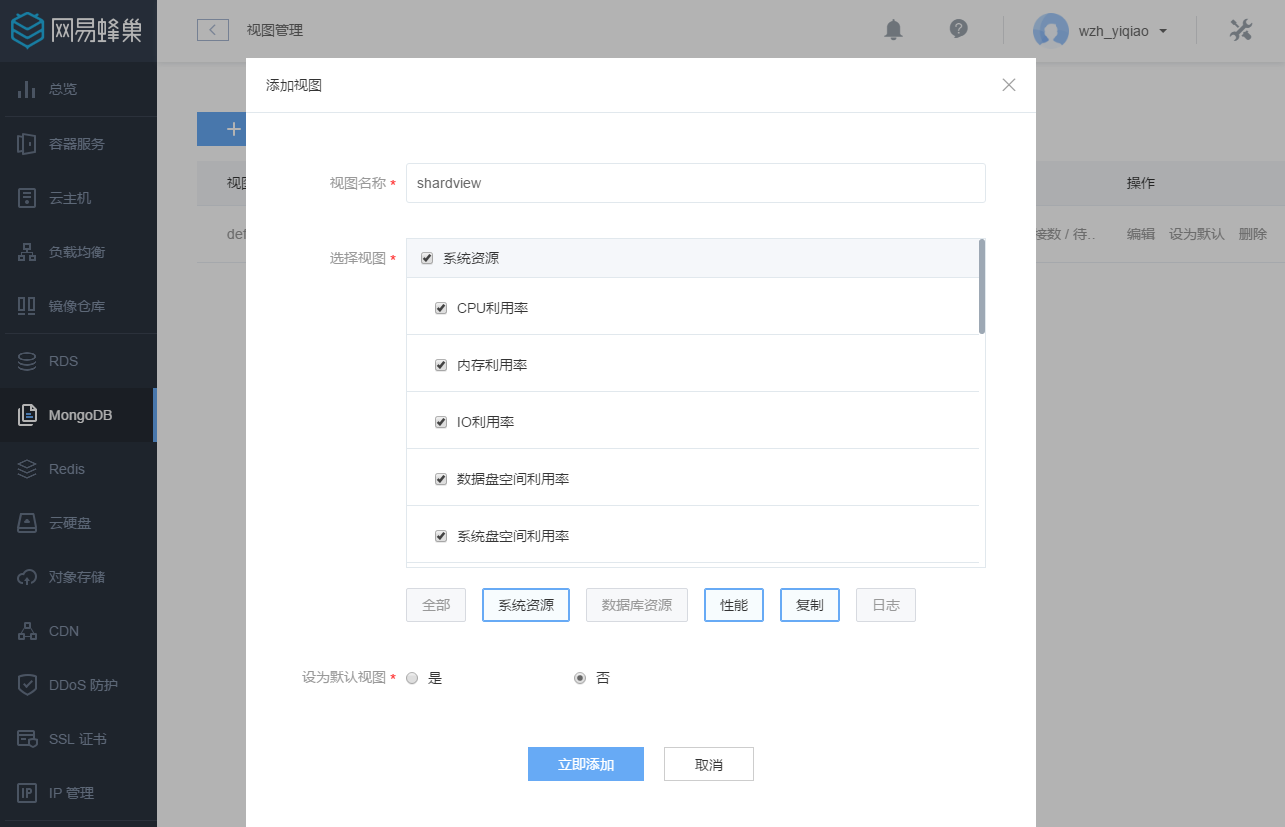Click the 视图名称 input field
Image resolution: width=1285 pixels, height=827 pixels.
click(x=696, y=183)
